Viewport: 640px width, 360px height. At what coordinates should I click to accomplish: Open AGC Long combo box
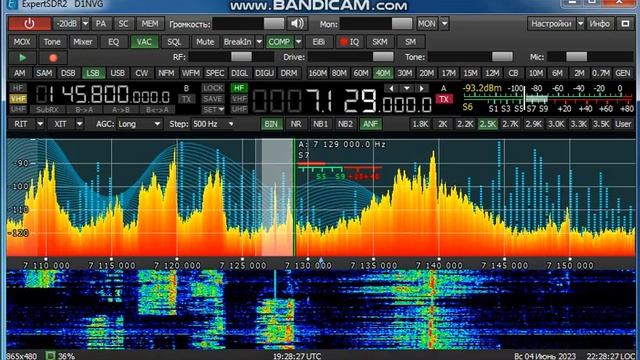(139, 124)
